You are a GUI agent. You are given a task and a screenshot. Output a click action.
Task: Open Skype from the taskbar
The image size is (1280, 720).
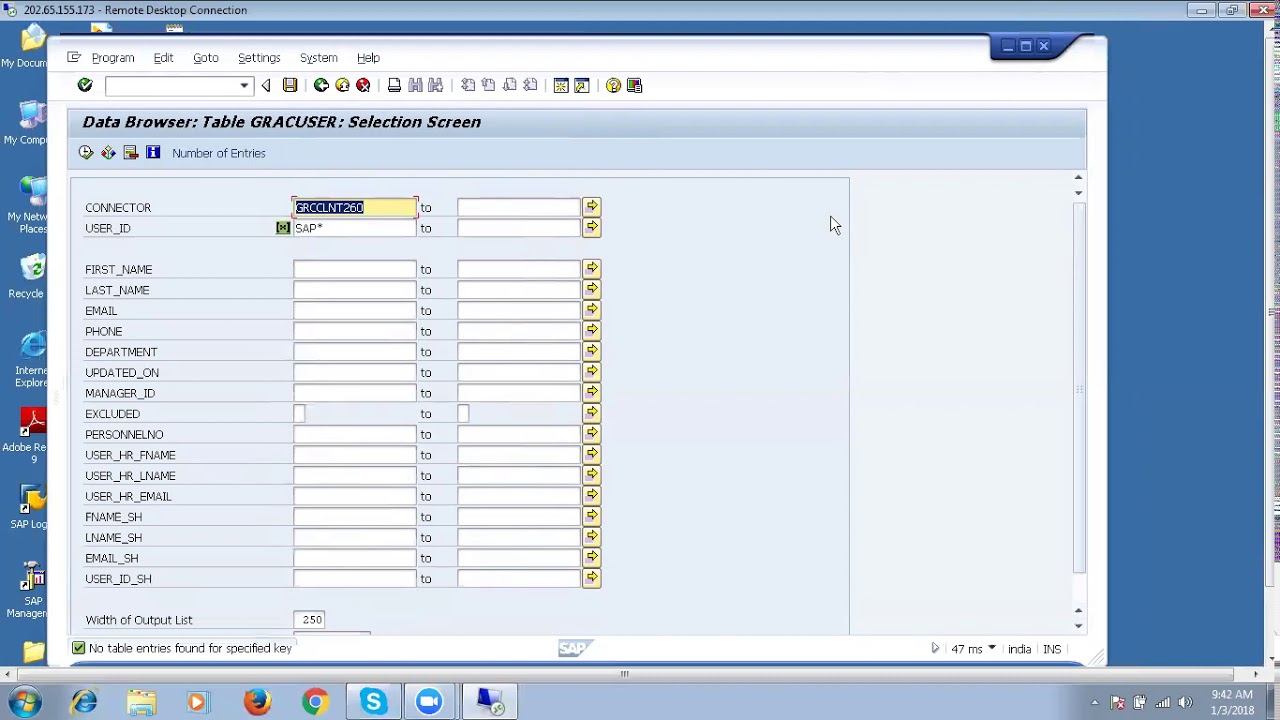(373, 702)
